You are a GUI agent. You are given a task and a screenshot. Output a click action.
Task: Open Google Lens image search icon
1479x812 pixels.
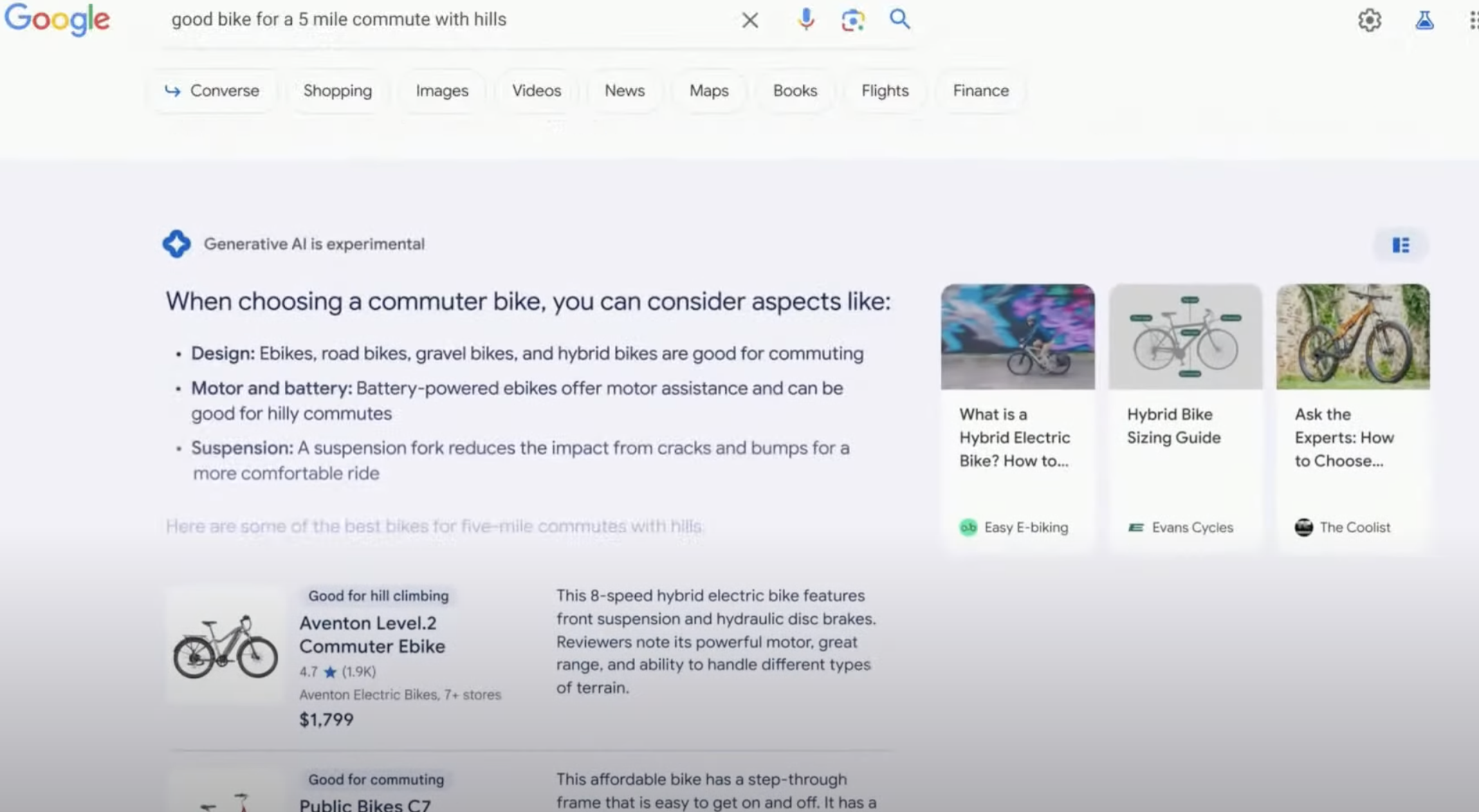(853, 20)
